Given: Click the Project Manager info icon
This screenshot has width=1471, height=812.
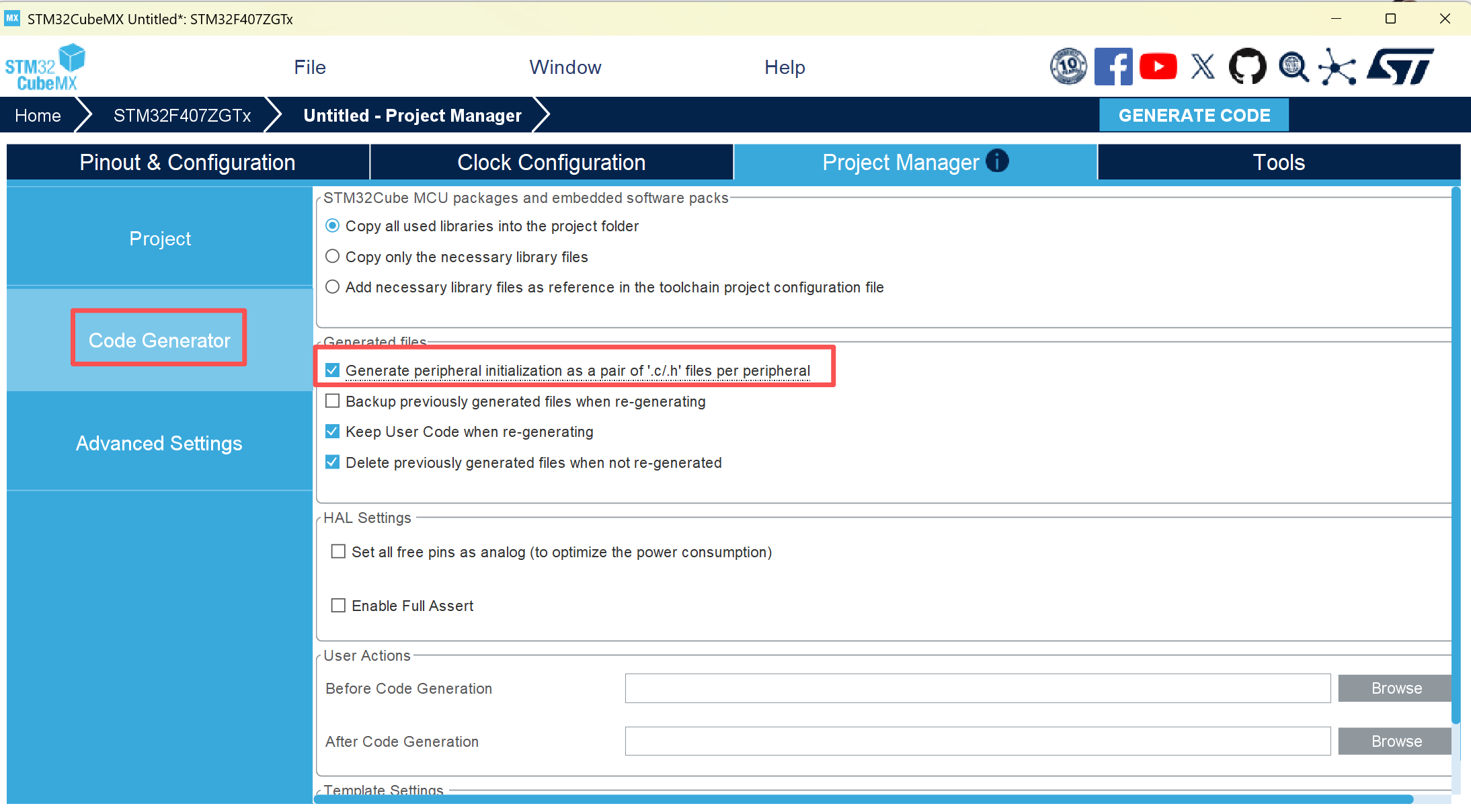Looking at the screenshot, I should pyautogui.click(x=997, y=161).
